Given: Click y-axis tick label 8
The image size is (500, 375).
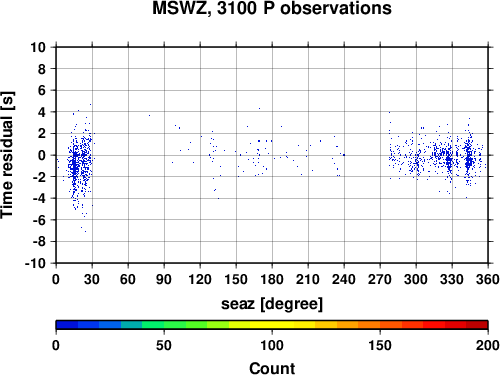Looking at the screenshot, I should point(42,69).
